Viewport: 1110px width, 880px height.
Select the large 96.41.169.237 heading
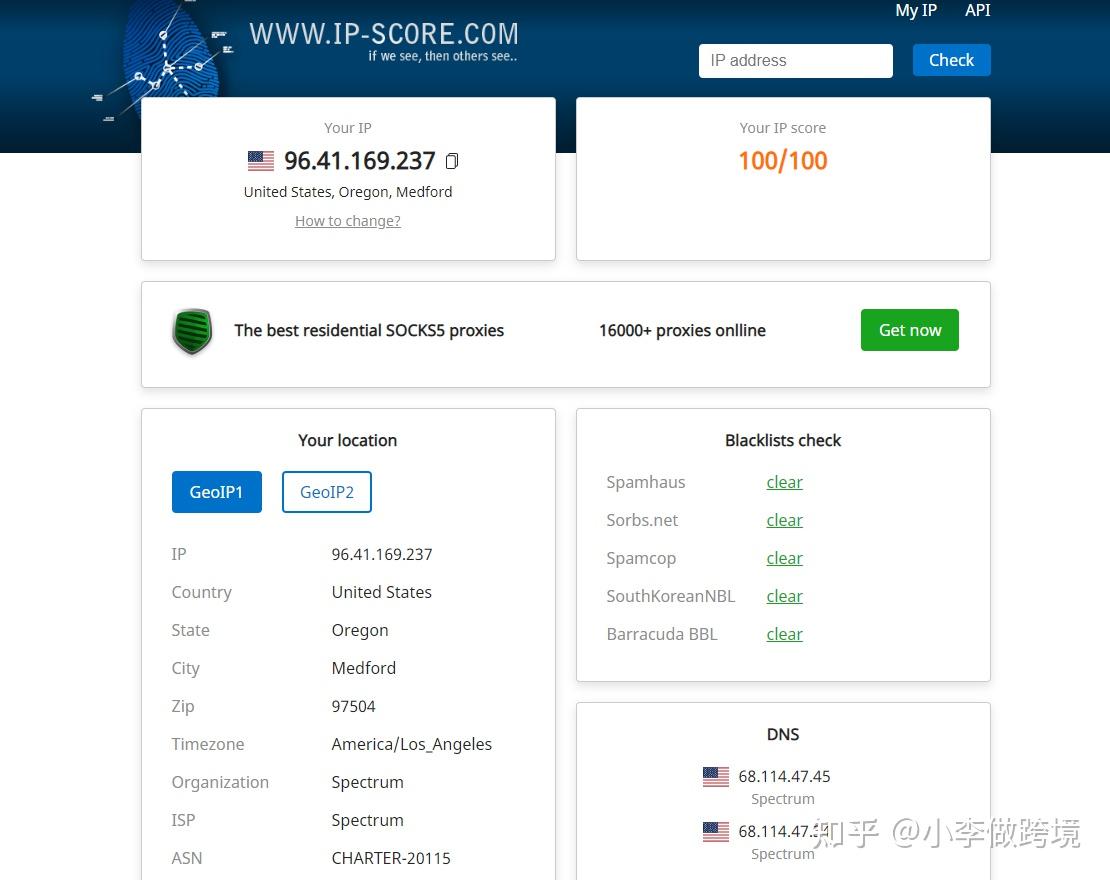click(360, 161)
